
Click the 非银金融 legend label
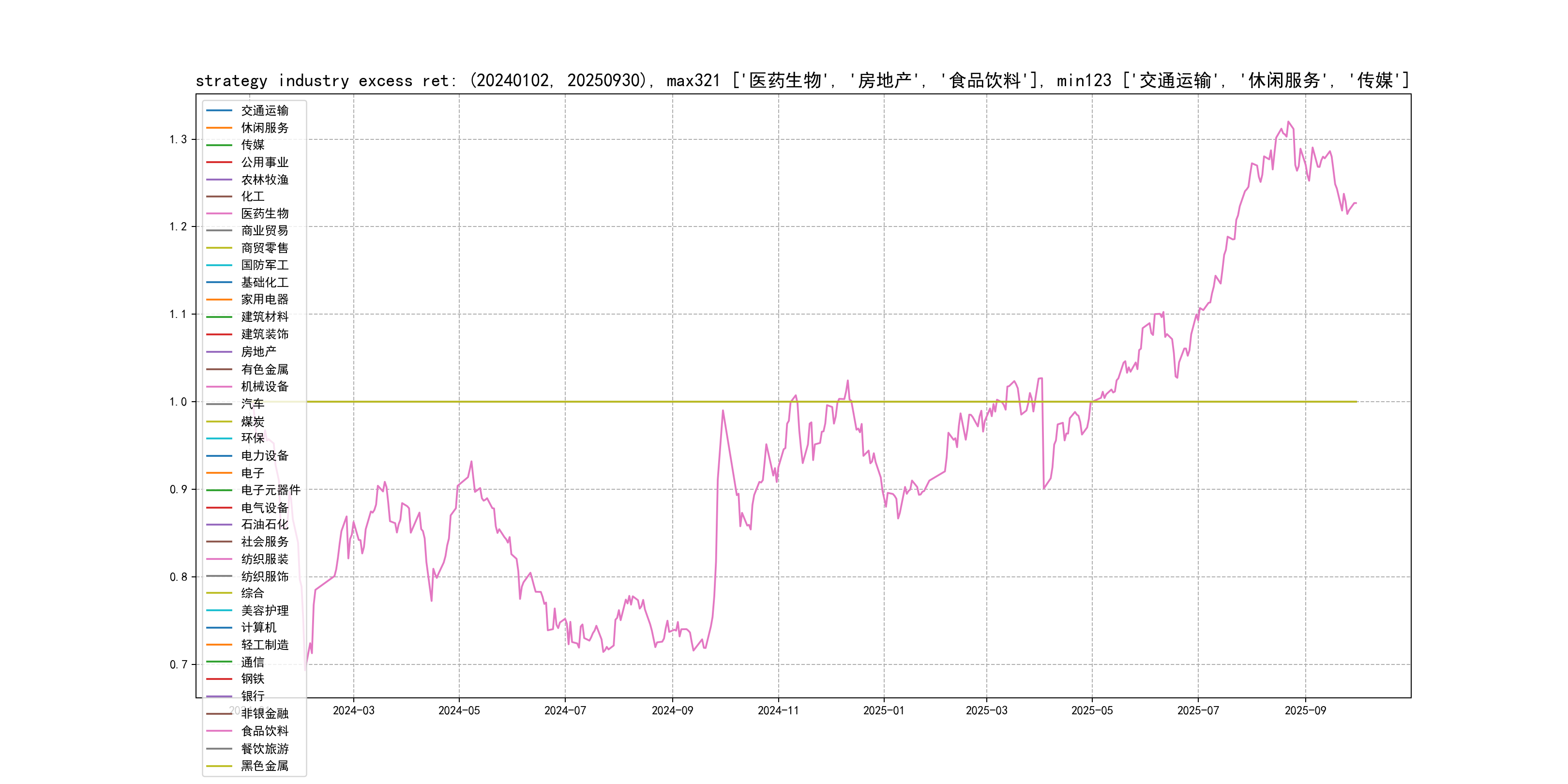coord(264,713)
